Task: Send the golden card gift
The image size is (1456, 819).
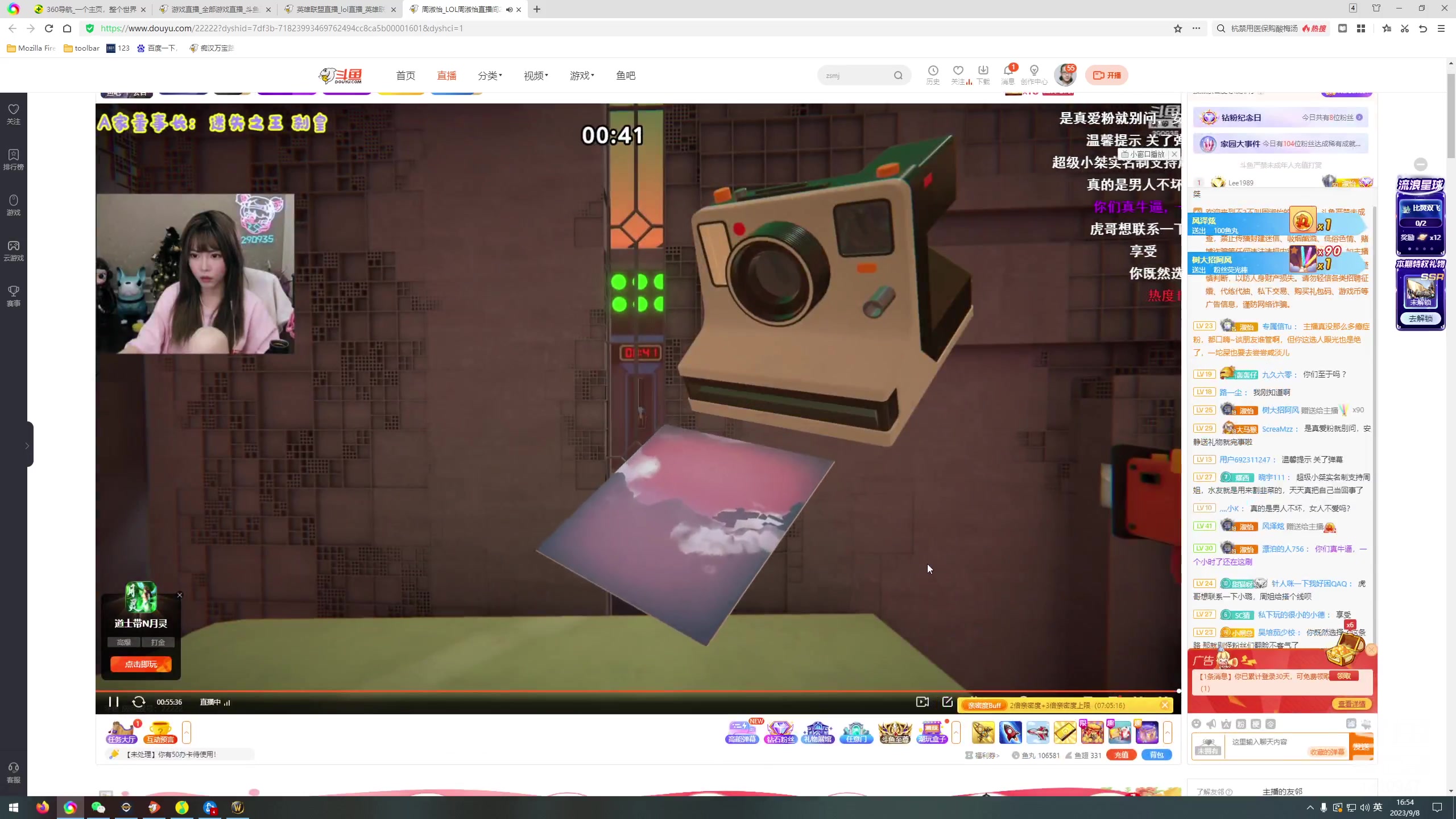Action: (x=1065, y=733)
